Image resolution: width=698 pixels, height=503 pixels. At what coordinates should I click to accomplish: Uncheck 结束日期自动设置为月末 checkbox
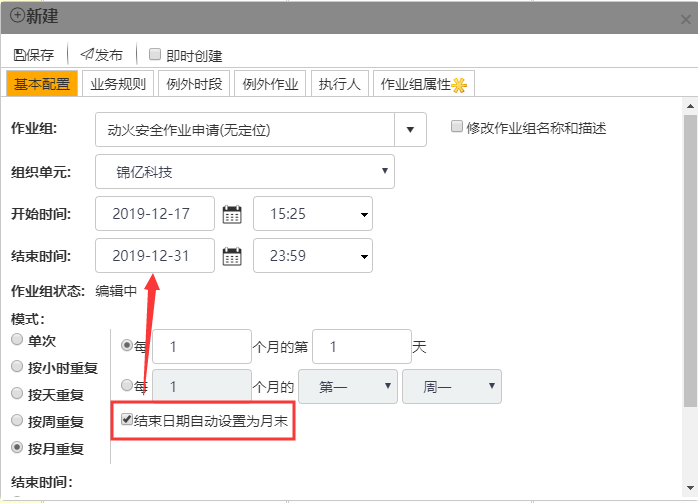click(x=127, y=420)
